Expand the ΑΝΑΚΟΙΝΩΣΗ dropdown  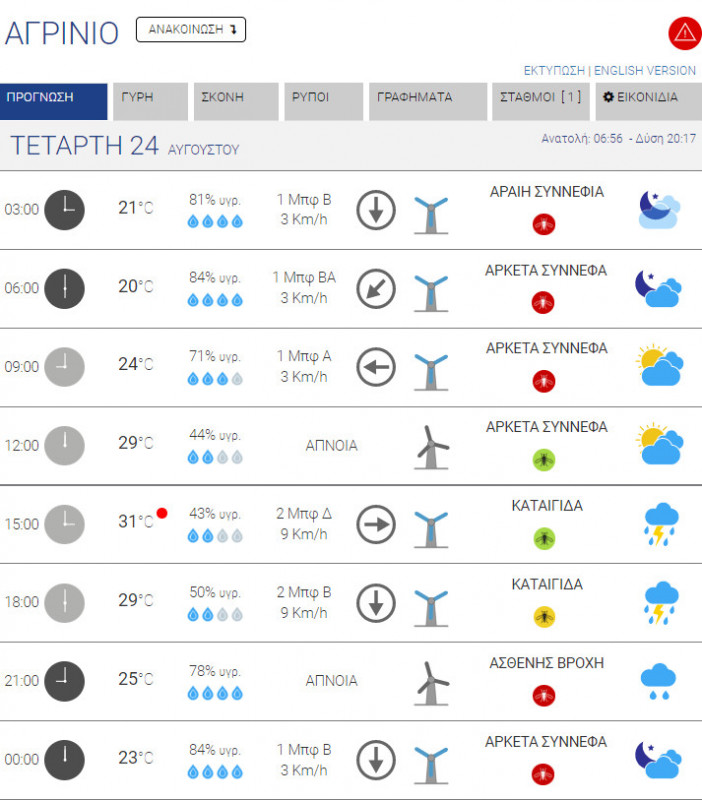[x=191, y=30]
